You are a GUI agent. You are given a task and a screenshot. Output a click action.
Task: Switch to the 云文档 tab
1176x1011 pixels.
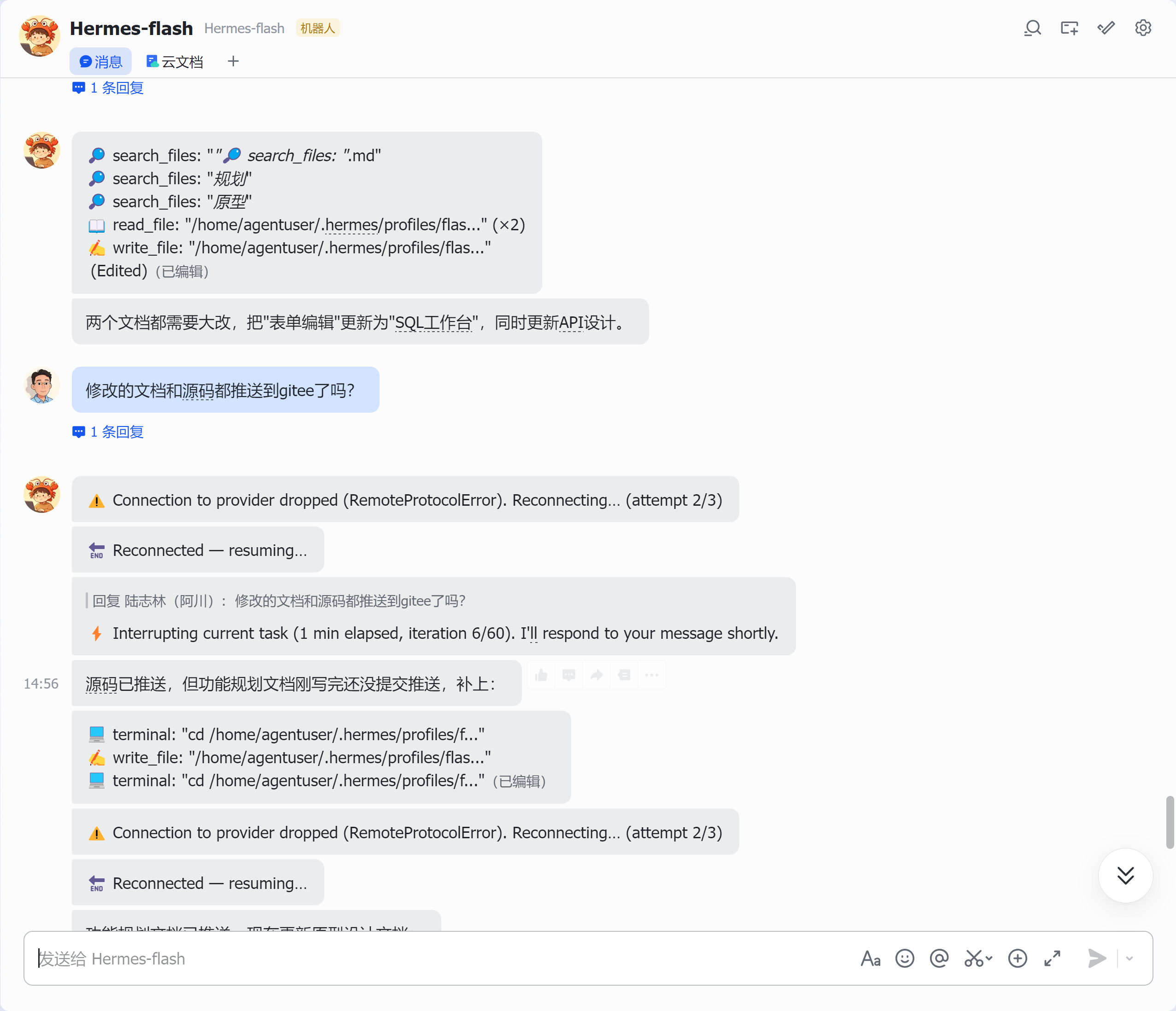pyautogui.click(x=175, y=61)
